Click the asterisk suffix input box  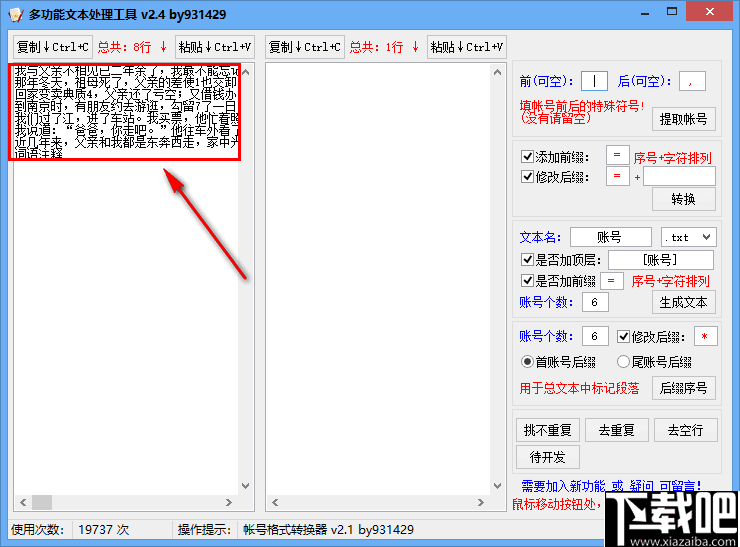coord(706,337)
